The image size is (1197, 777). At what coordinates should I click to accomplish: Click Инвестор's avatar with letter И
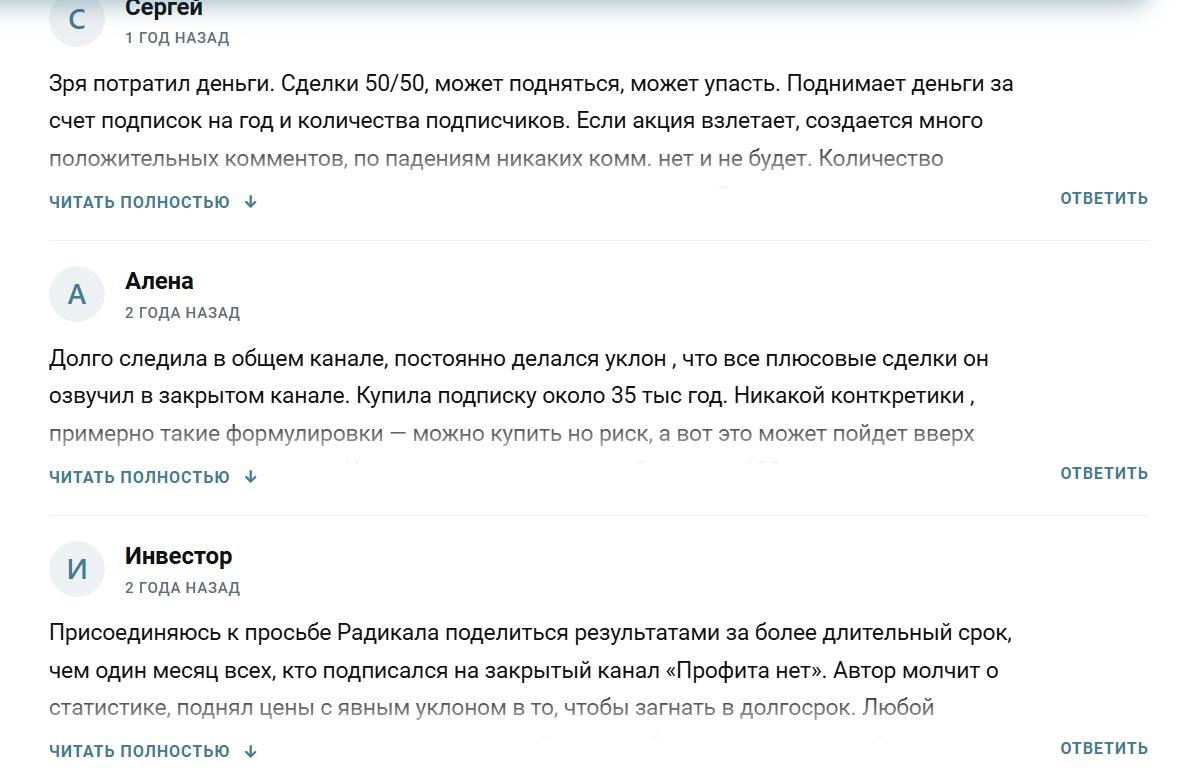(77, 568)
